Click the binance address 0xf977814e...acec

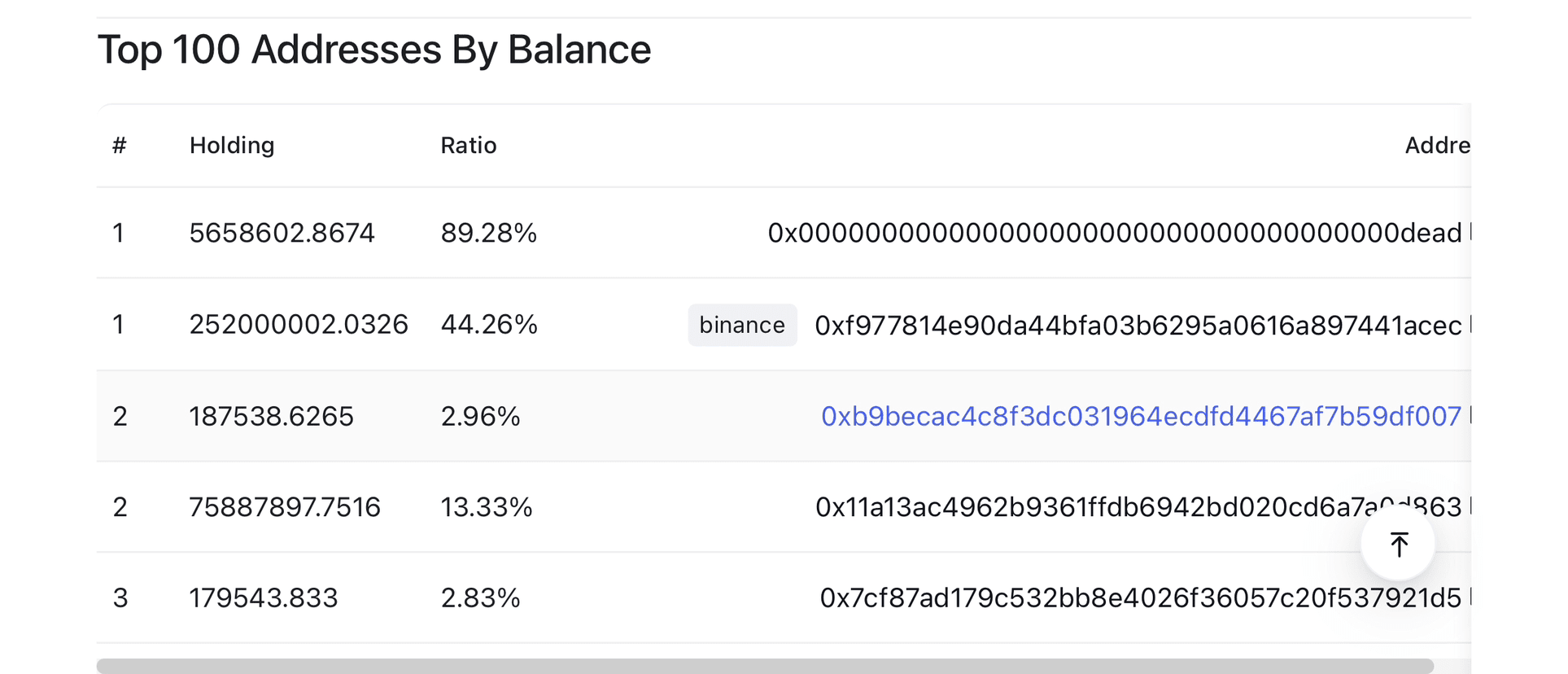pyautogui.click(x=1138, y=325)
